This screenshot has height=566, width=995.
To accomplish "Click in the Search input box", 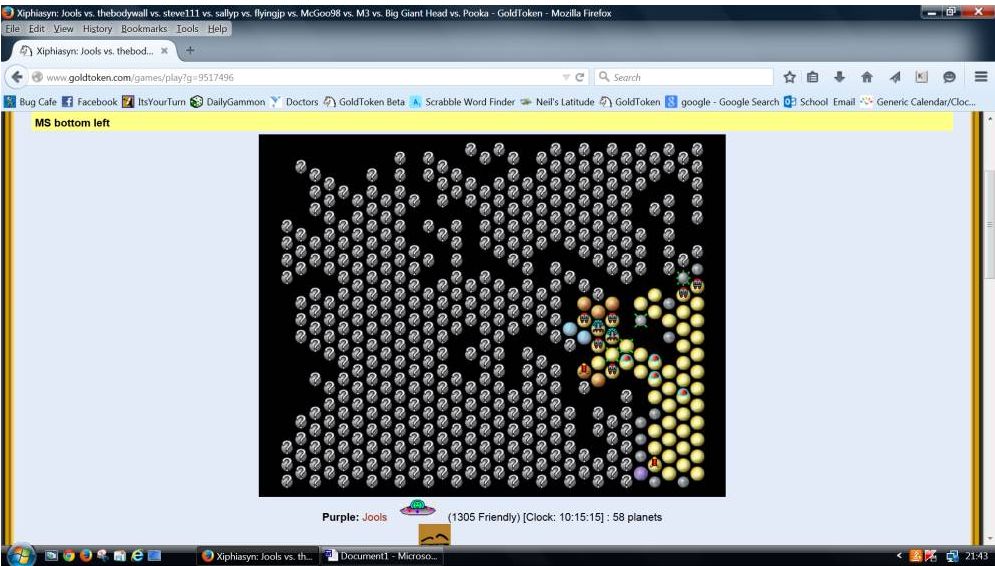I will pos(690,77).
